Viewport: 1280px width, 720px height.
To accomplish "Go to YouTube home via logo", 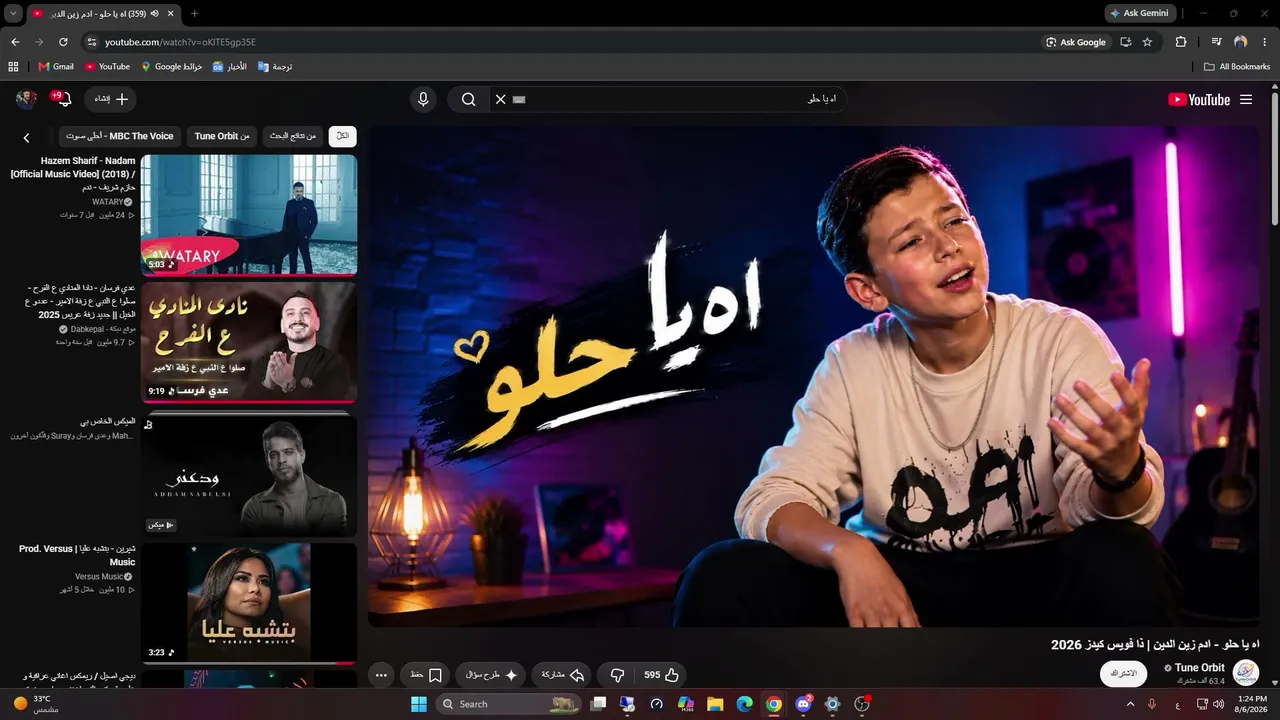I will point(1199,99).
